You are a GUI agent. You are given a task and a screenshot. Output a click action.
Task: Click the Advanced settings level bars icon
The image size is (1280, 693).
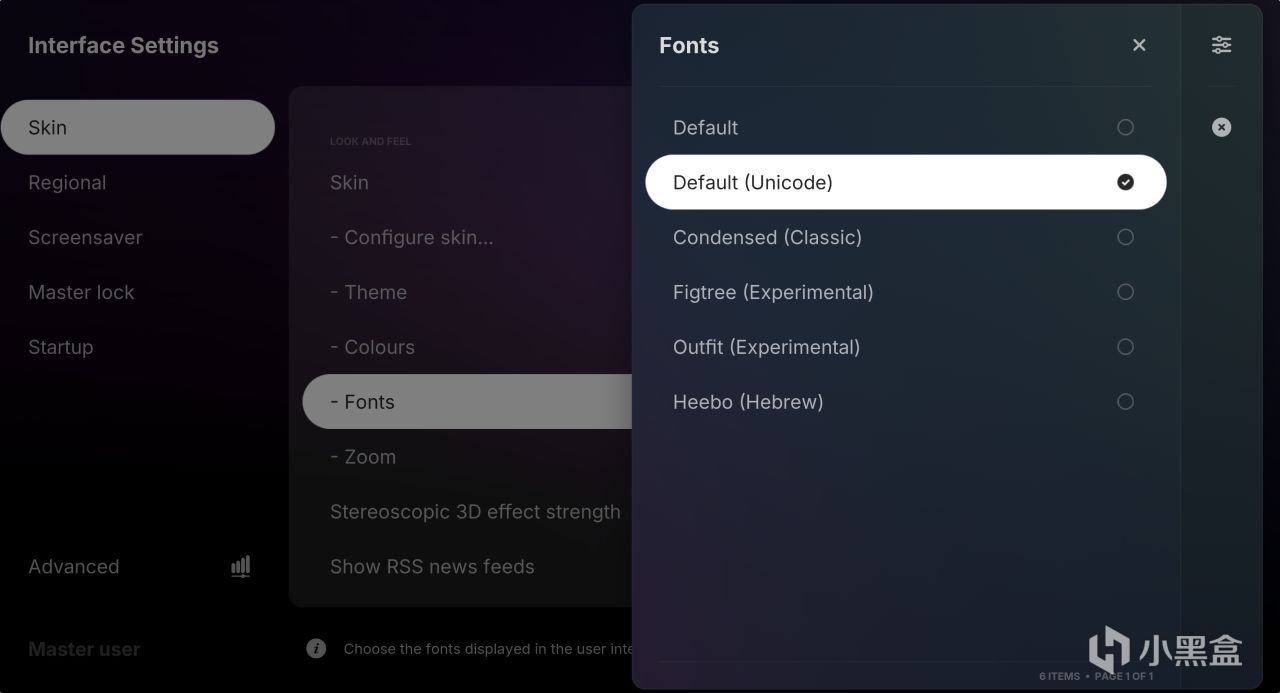240,567
